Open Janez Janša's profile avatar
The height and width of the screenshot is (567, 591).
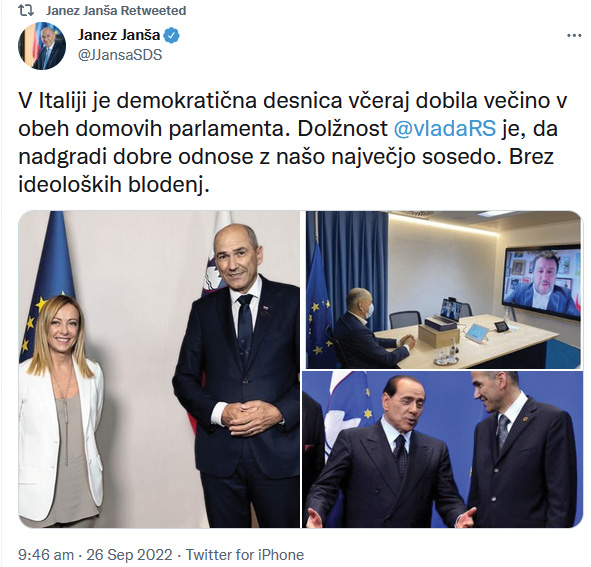click(42, 46)
